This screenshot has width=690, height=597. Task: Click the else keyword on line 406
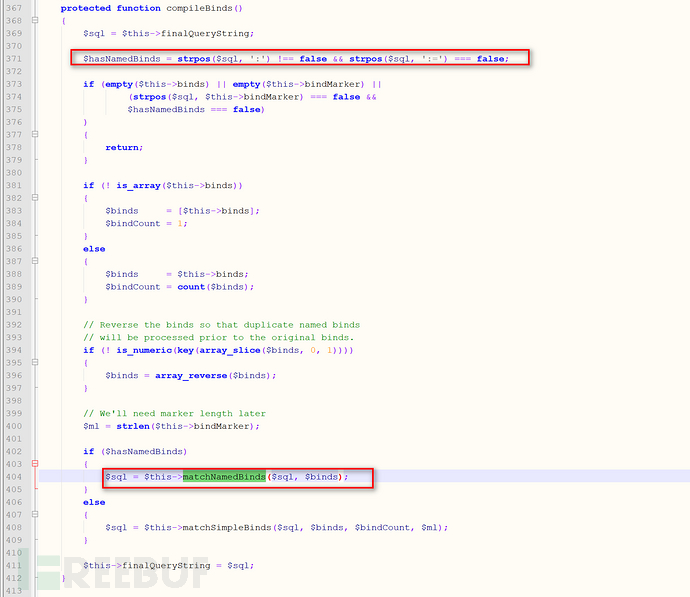94,502
